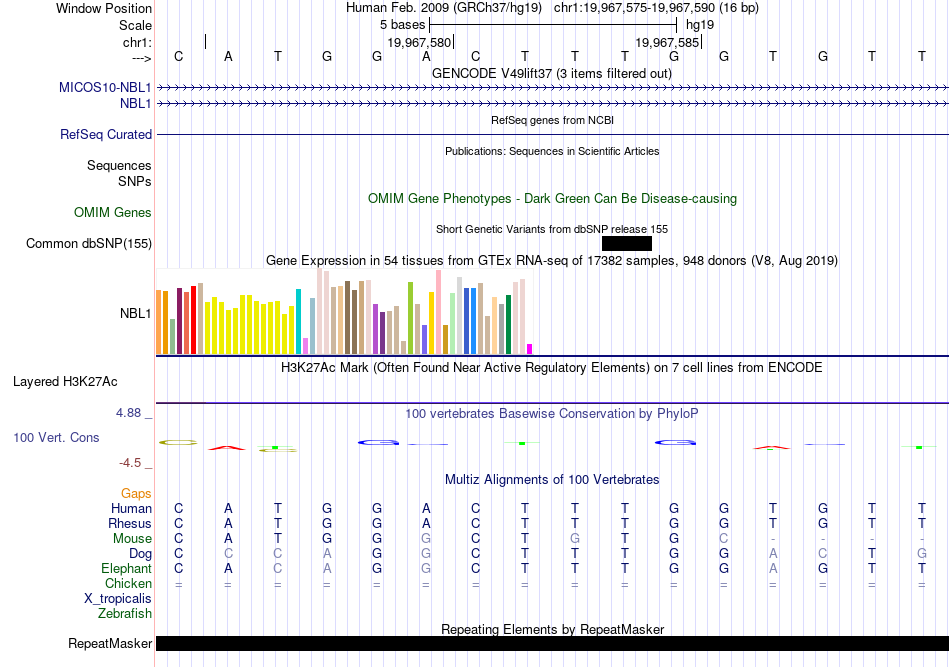Viewport: 950px width, 667px height.
Task: Click the chr1:19,967,575-19,967,590 (16 bp) coordinates text
Action: (656, 8)
